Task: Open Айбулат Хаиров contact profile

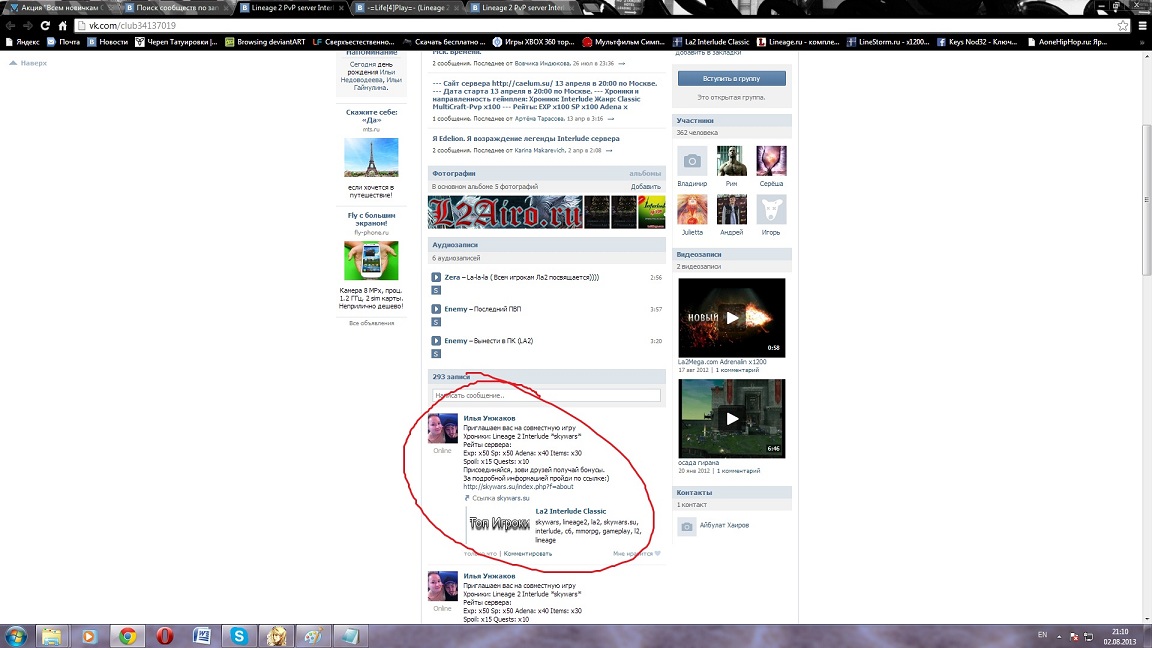Action: click(x=724, y=525)
